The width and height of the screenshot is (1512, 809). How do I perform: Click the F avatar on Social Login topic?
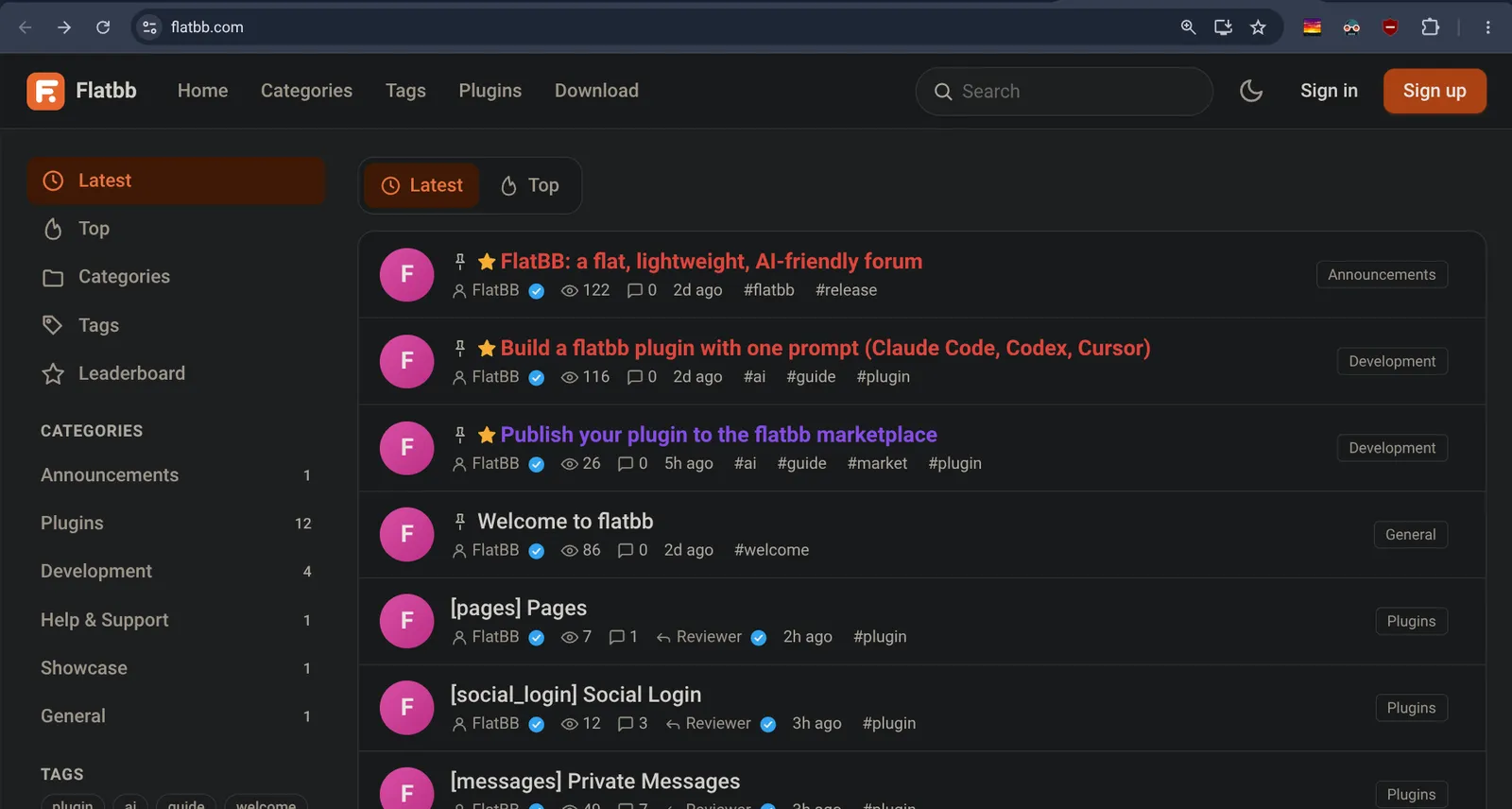tap(406, 707)
